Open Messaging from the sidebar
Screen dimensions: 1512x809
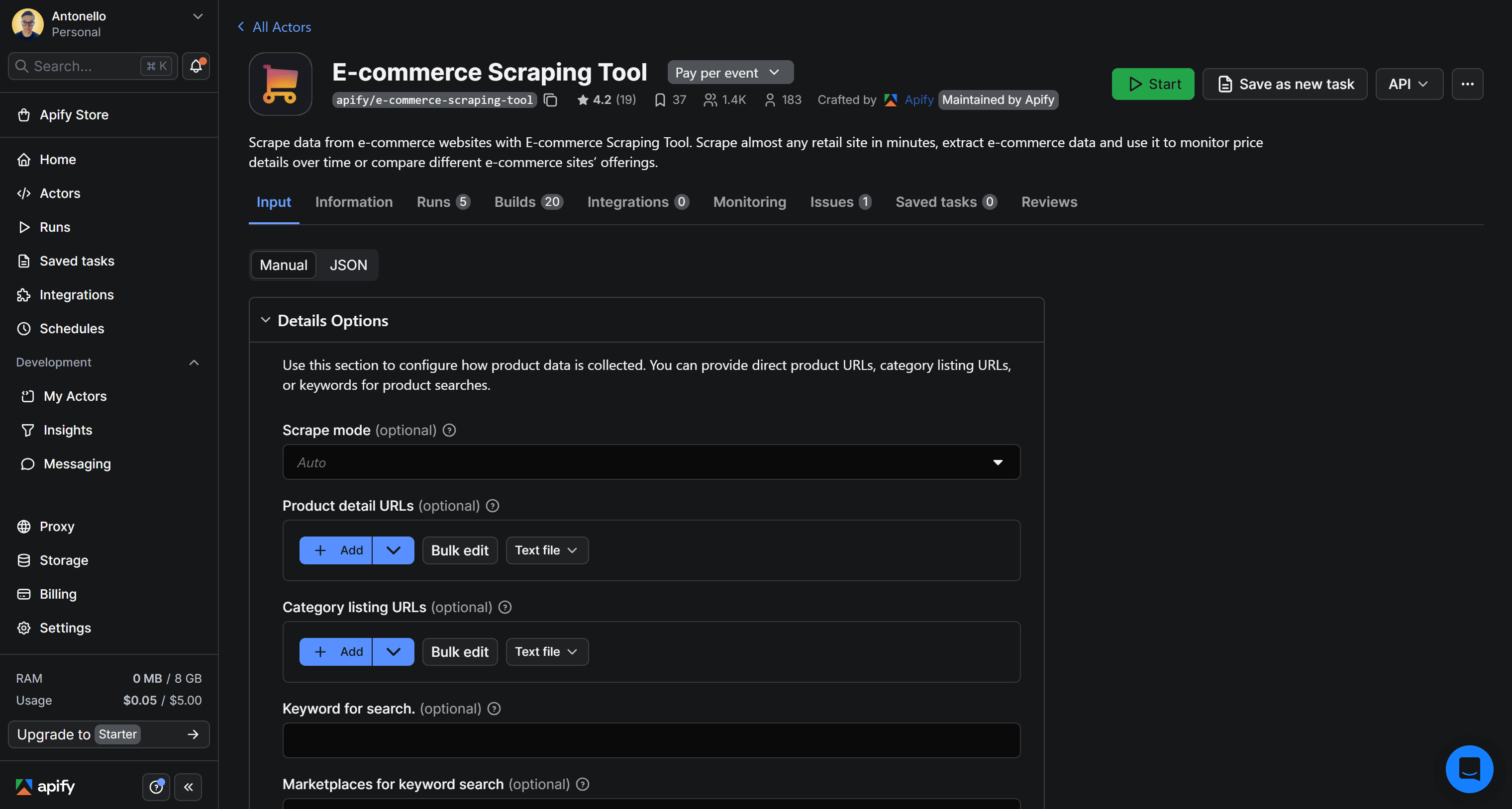pyautogui.click(x=77, y=463)
